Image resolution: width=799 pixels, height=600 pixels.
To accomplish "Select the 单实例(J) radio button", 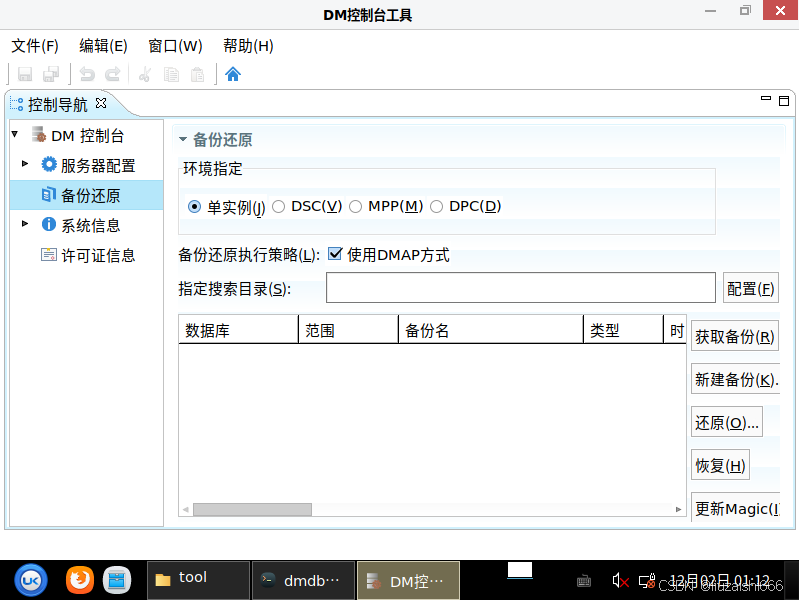I will click(194, 206).
